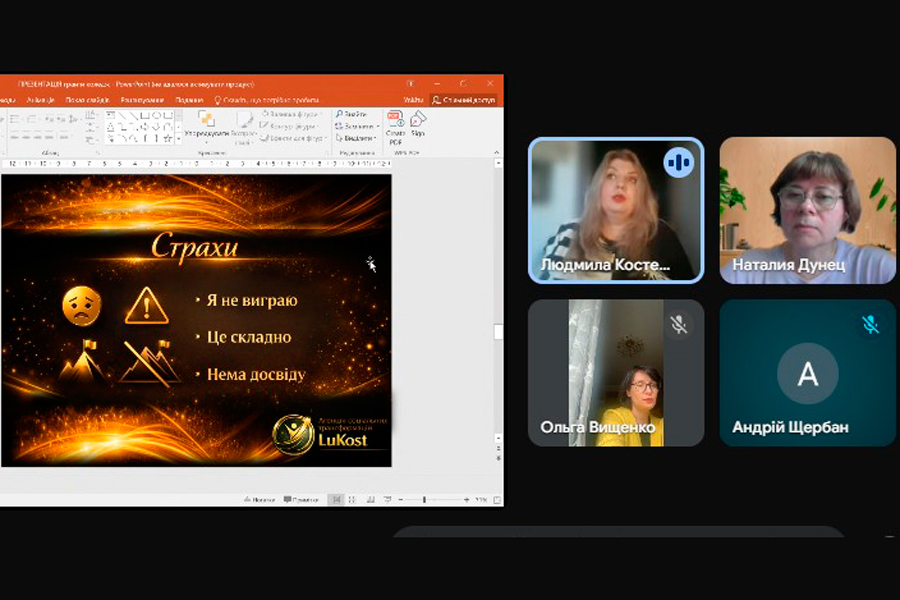Viewport: 900px width, 600px height.
Task: Start the slide show from the status bar
Action: (x=388, y=500)
